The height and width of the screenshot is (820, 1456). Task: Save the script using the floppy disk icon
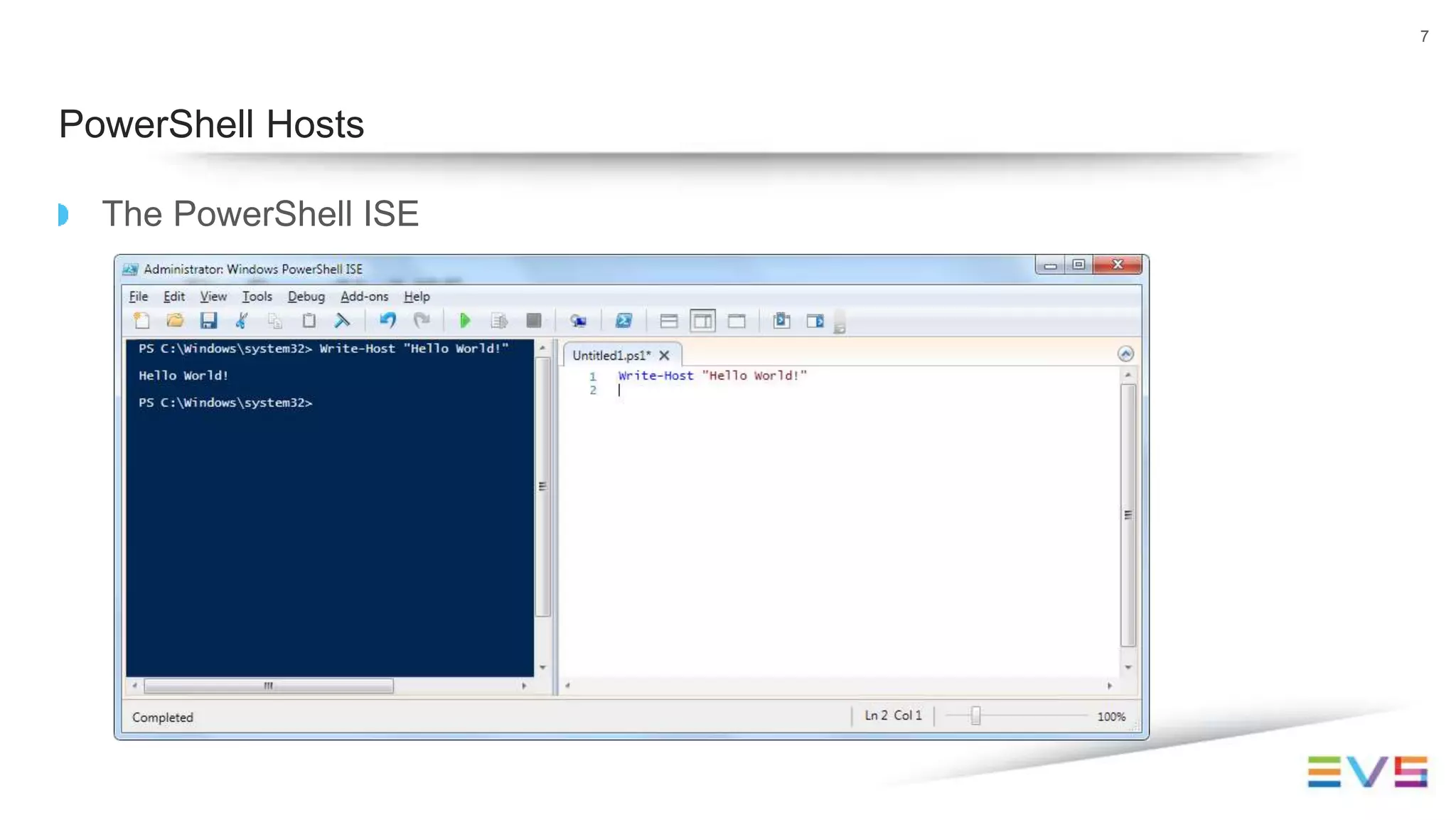tap(208, 321)
